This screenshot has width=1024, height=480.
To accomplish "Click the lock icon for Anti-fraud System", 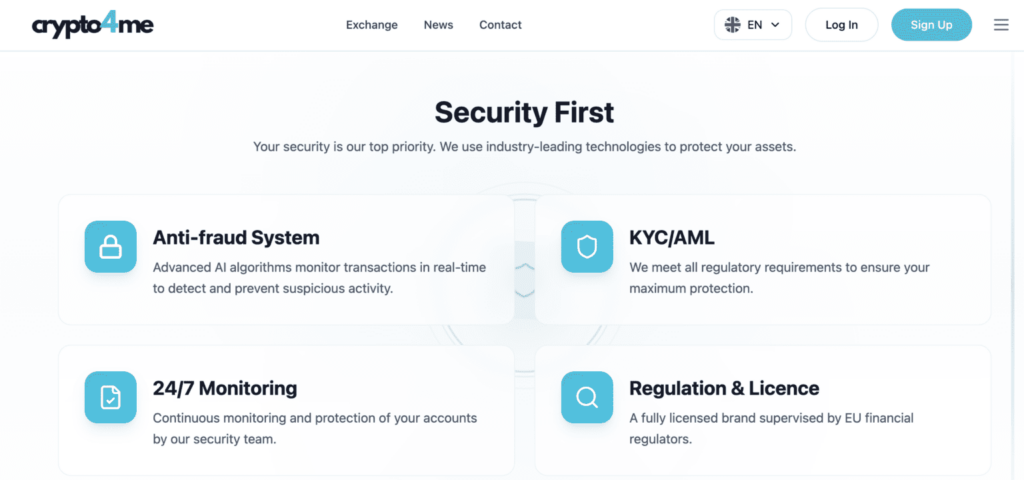I will coord(110,247).
